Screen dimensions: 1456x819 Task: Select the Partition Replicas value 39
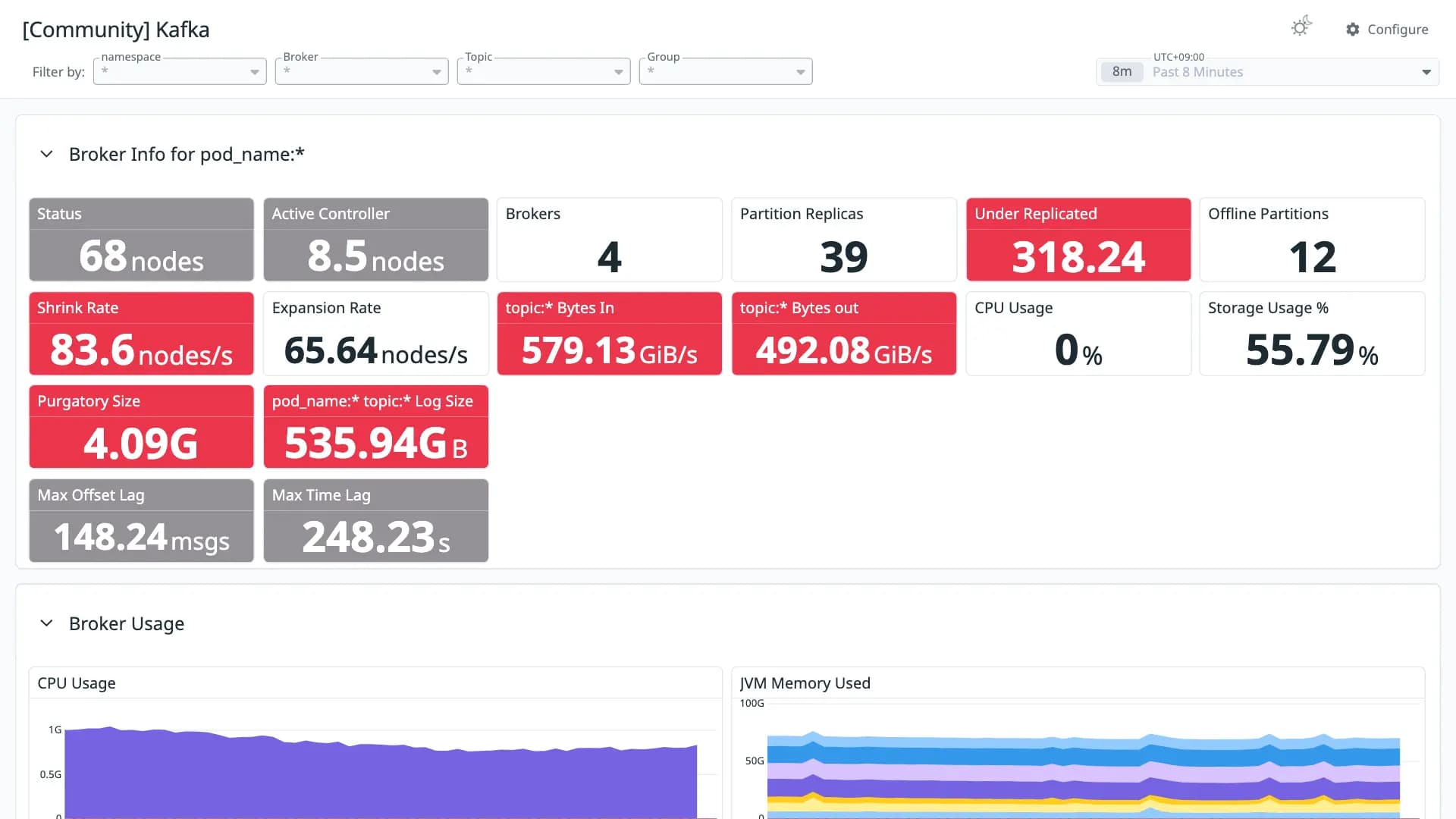844,257
